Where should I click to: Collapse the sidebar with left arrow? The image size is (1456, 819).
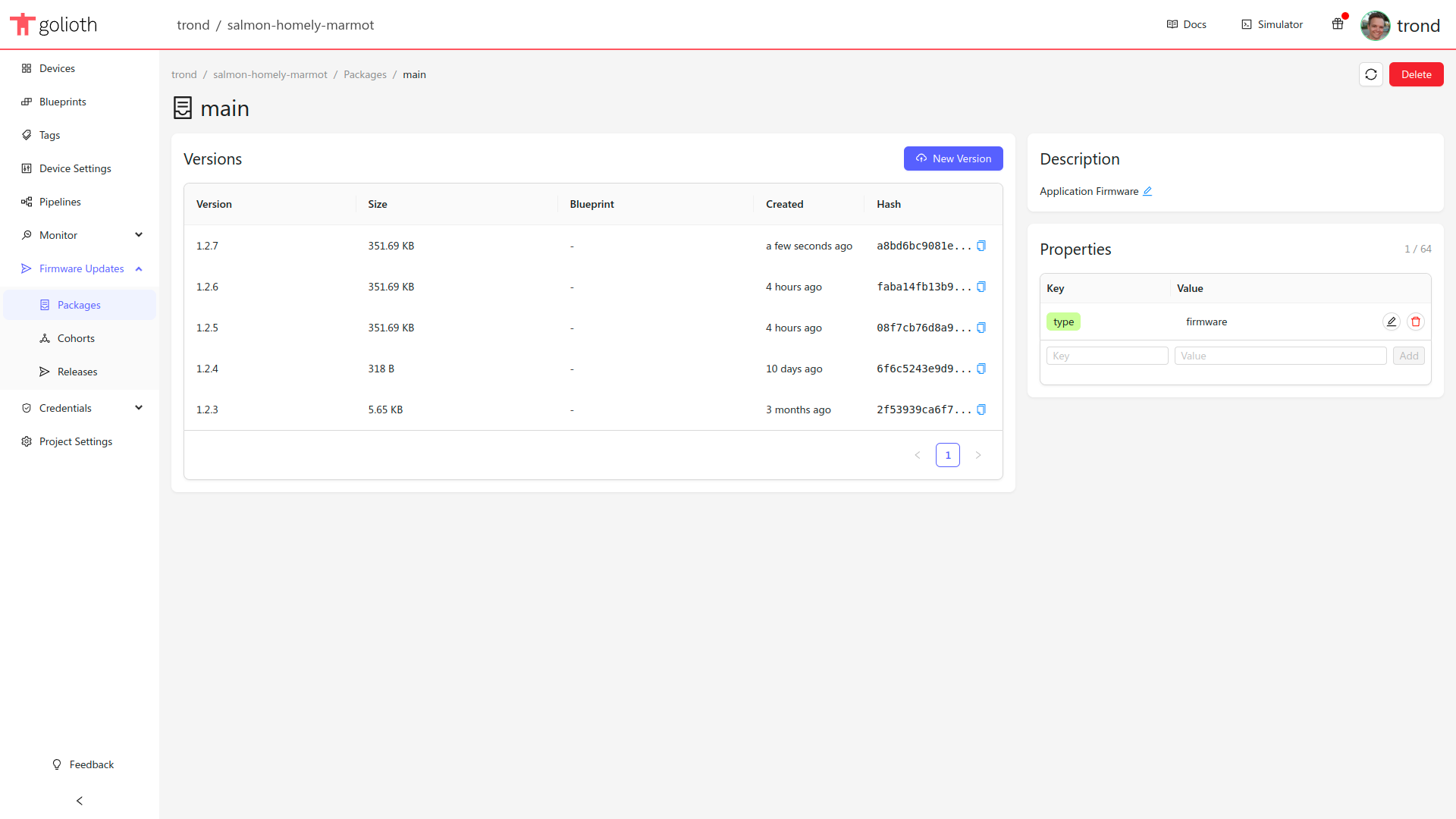(80, 801)
